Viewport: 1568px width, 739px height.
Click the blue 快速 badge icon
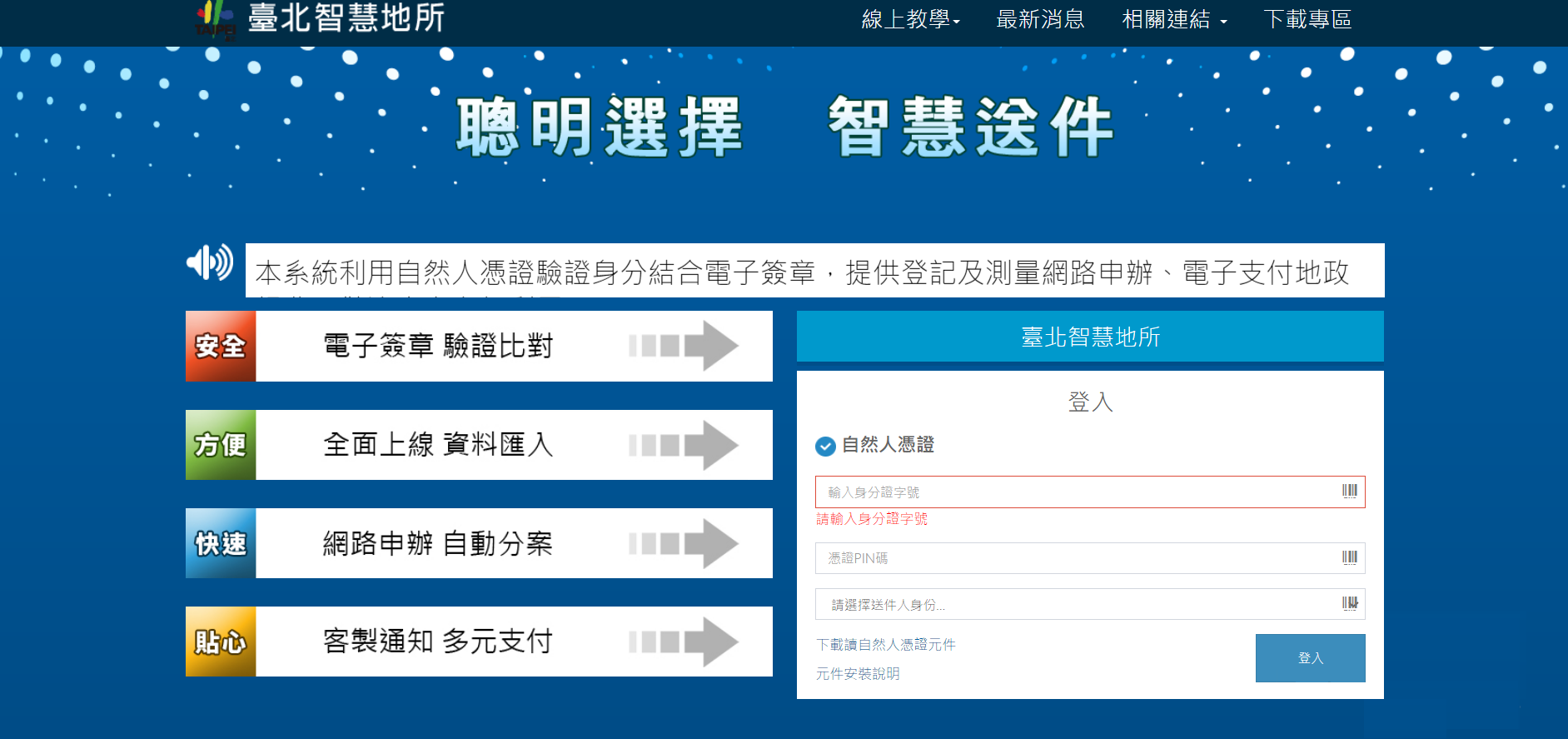point(221,543)
